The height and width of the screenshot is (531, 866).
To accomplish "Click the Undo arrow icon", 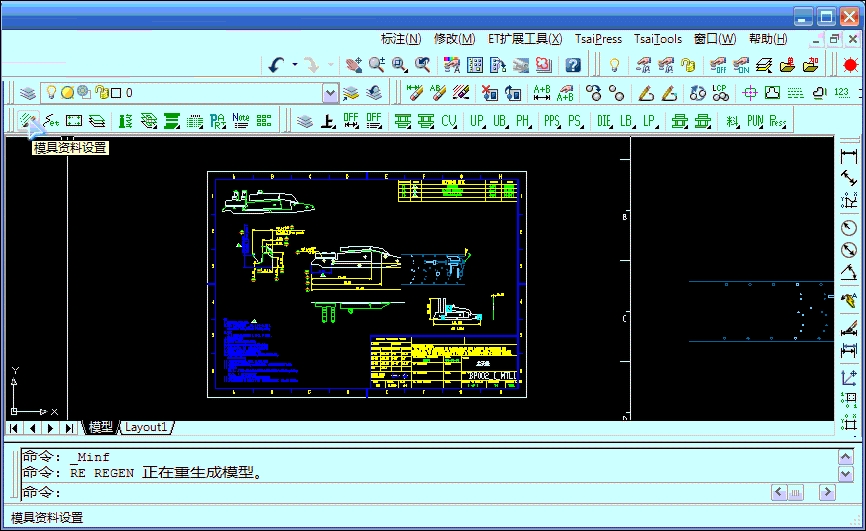I will [x=276, y=65].
